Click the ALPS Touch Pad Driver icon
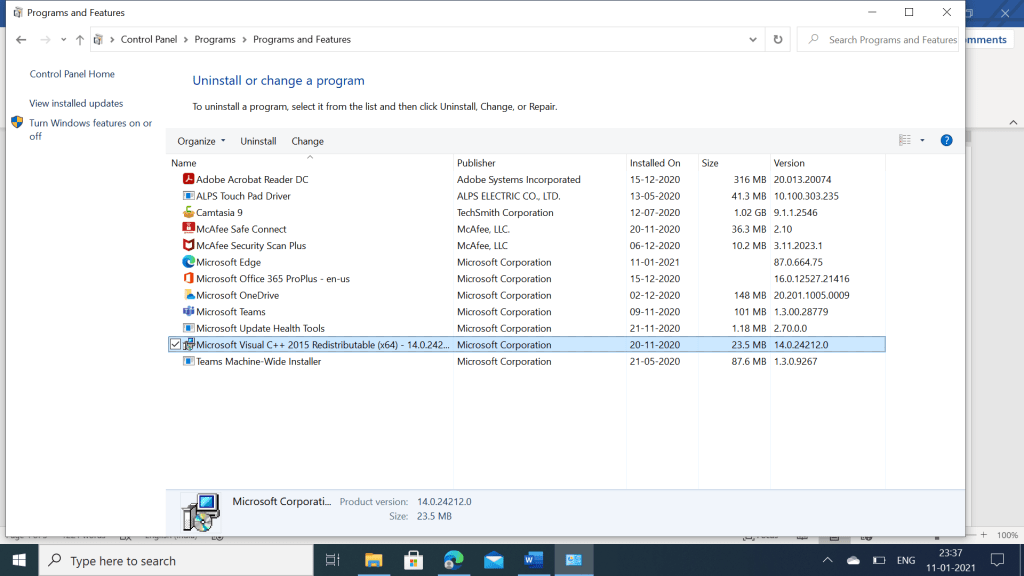Viewport: 1024px width, 576px height. tap(188, 195)
